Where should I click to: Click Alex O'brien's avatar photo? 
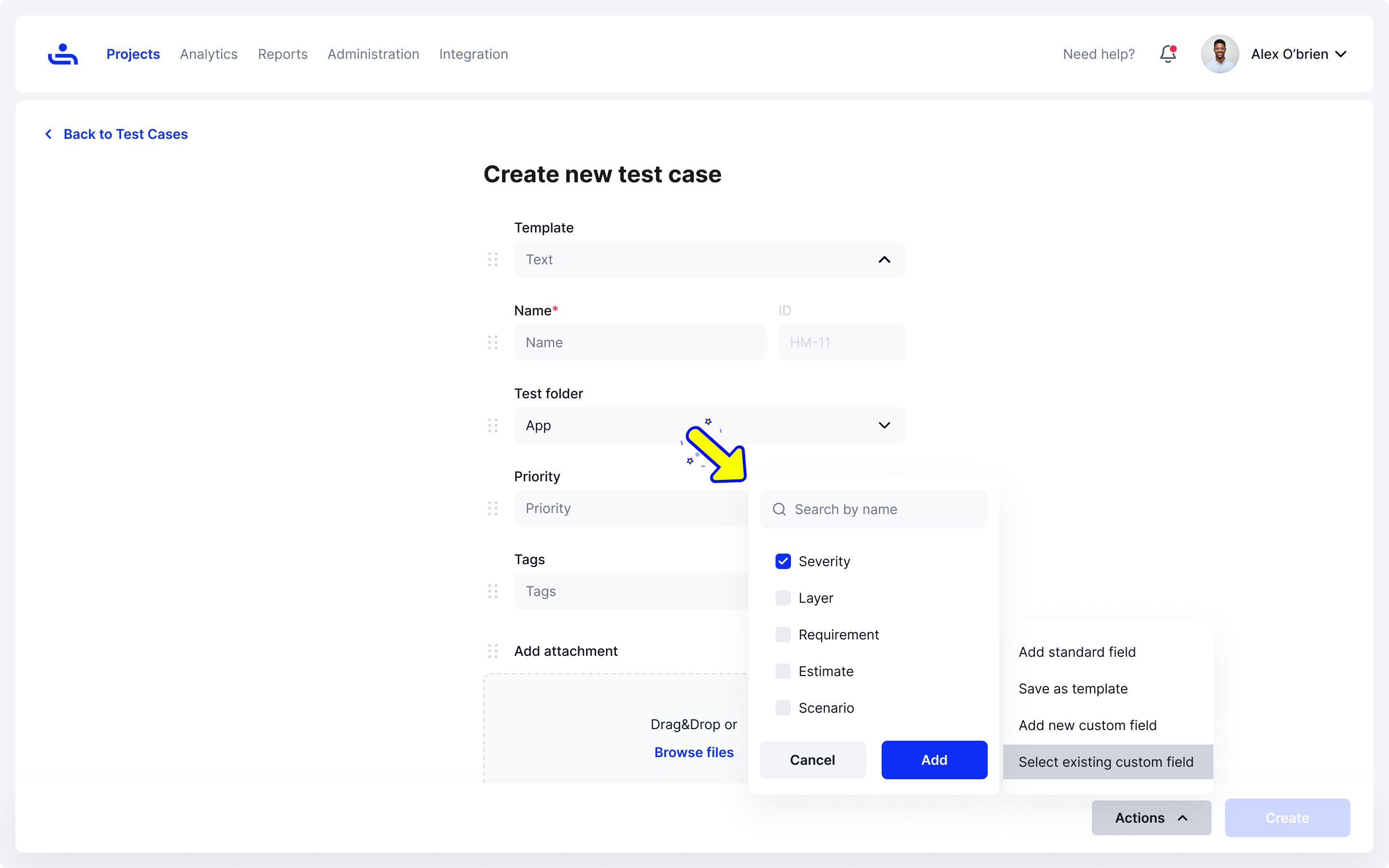pos(1220,54)
